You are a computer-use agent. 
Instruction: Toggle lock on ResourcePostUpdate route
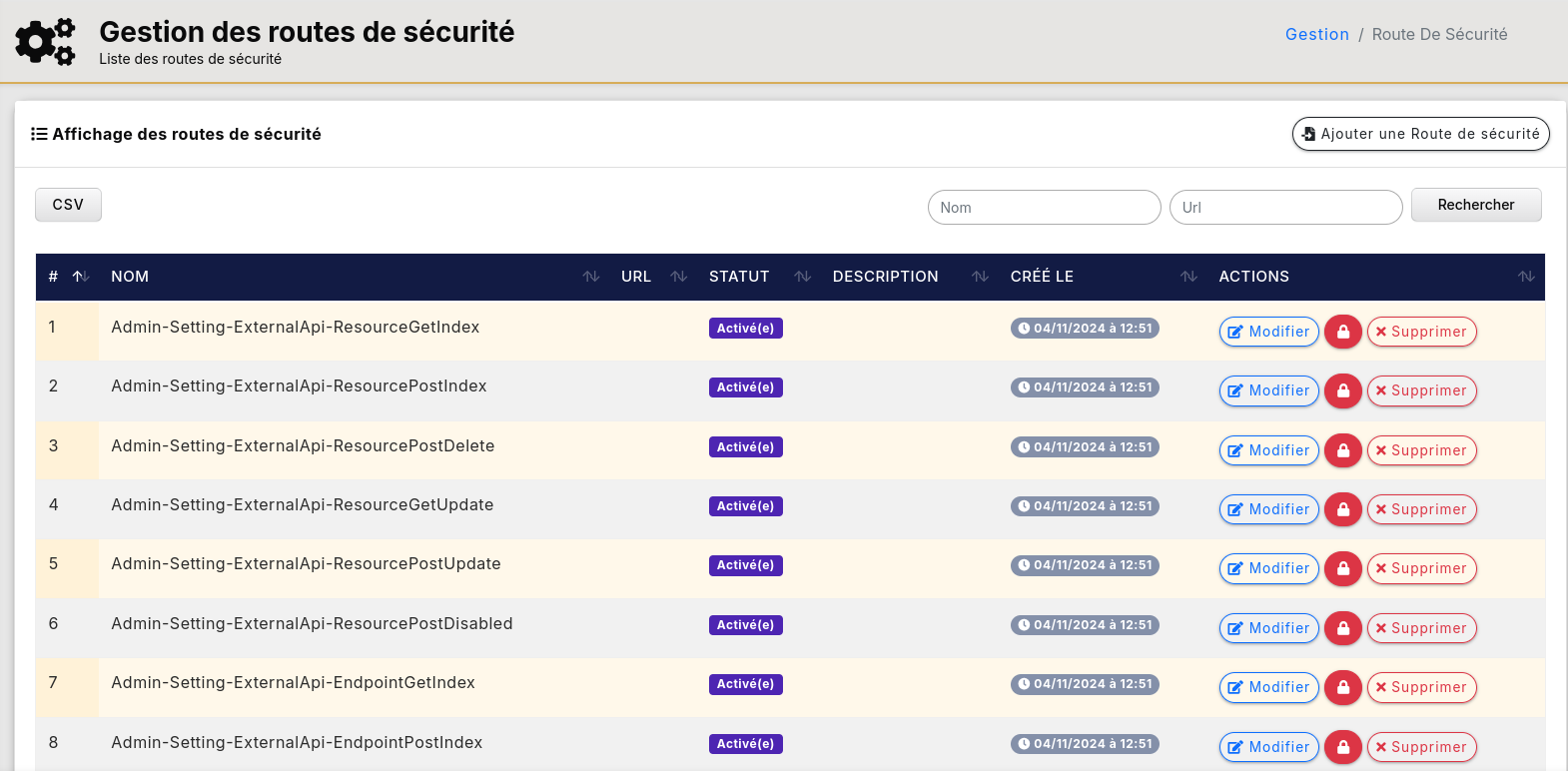tap(1342, 568)
